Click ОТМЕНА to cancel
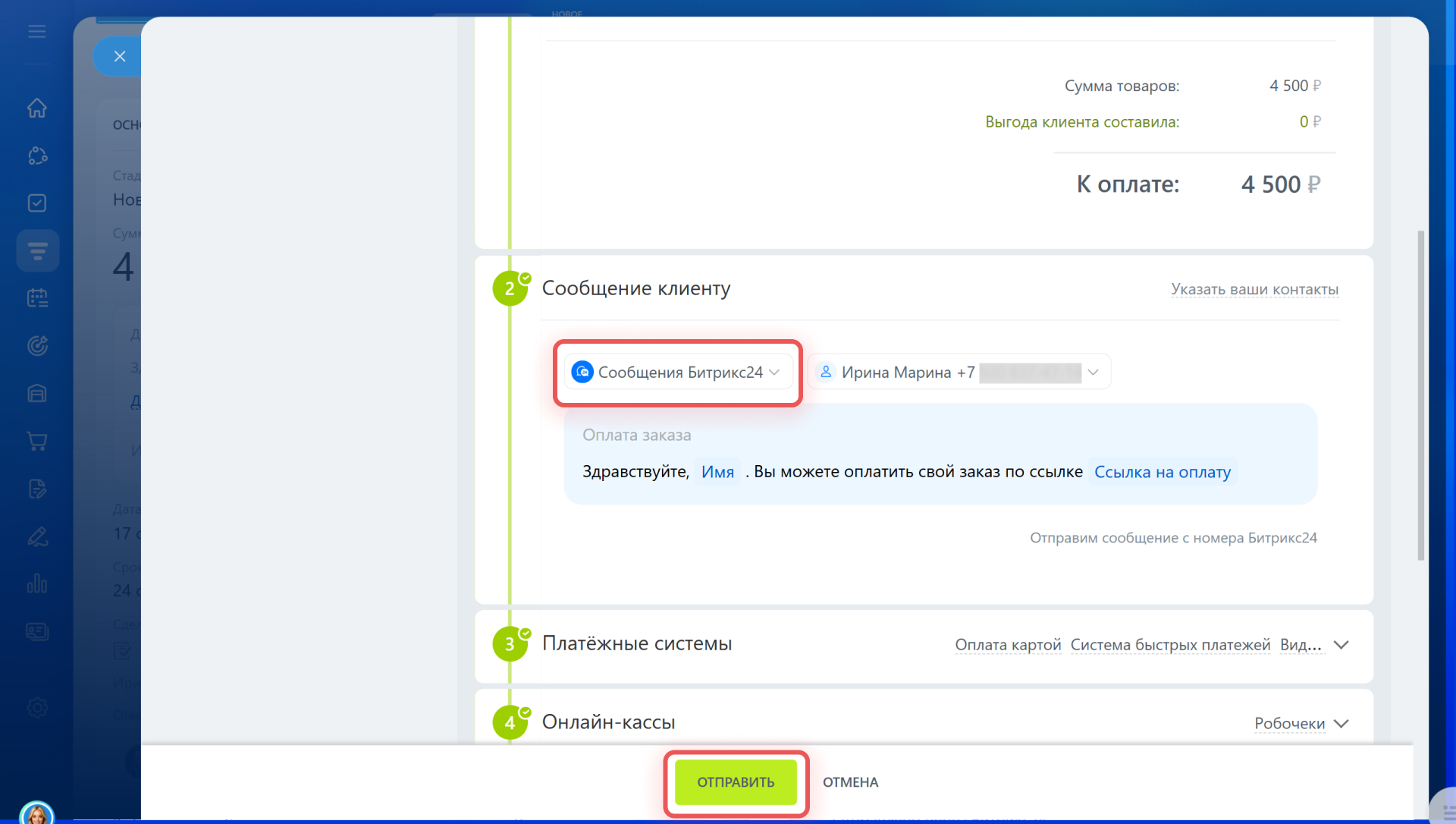 pos(850,782)
